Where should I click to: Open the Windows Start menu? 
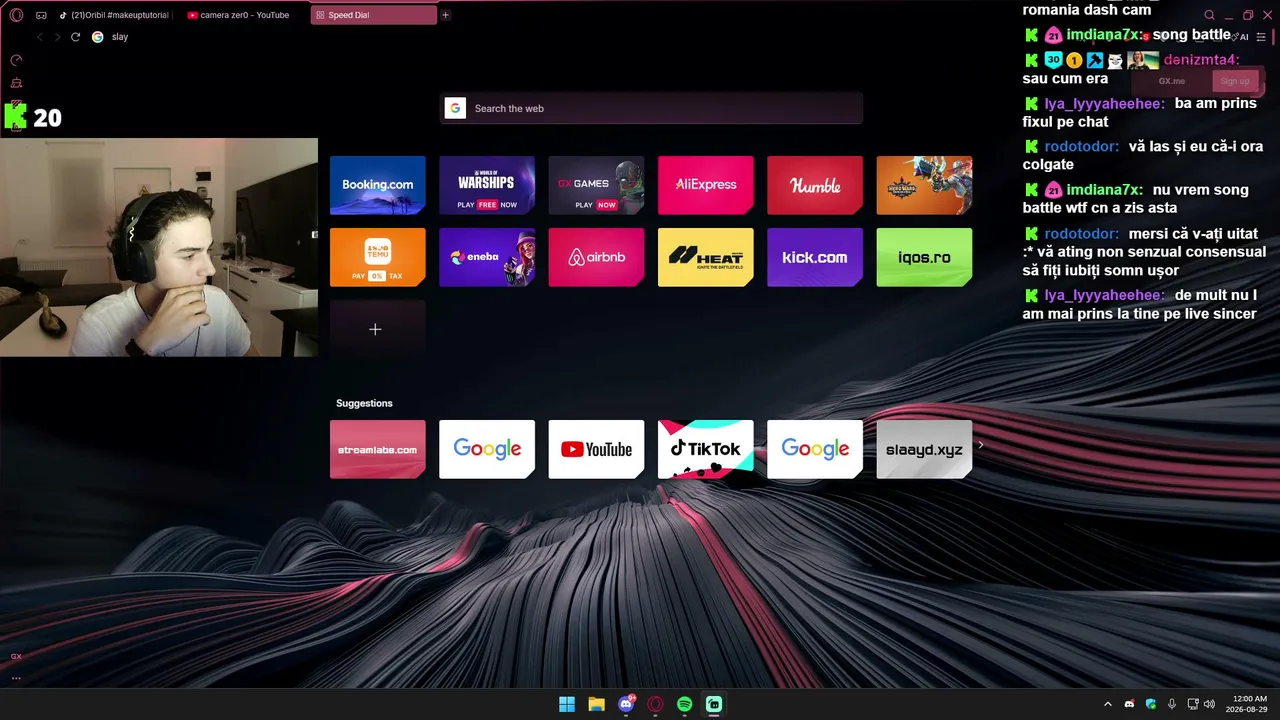click(567, 704)
